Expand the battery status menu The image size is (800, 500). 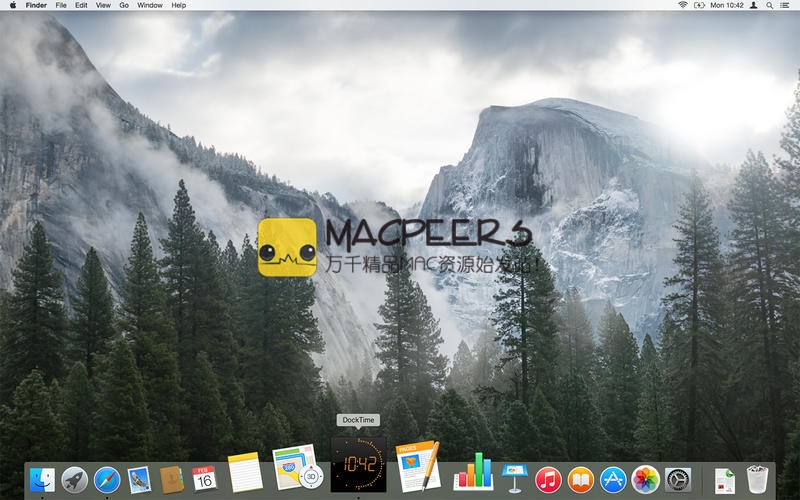point(699,5)
